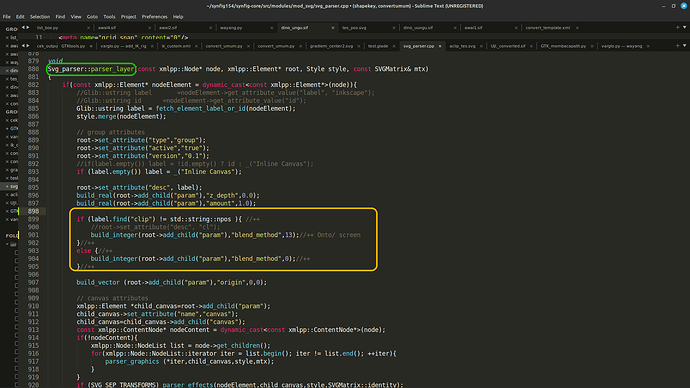Switch to the test.glade tab
This screenshot has height=388, width=690.
click(378, 46)
